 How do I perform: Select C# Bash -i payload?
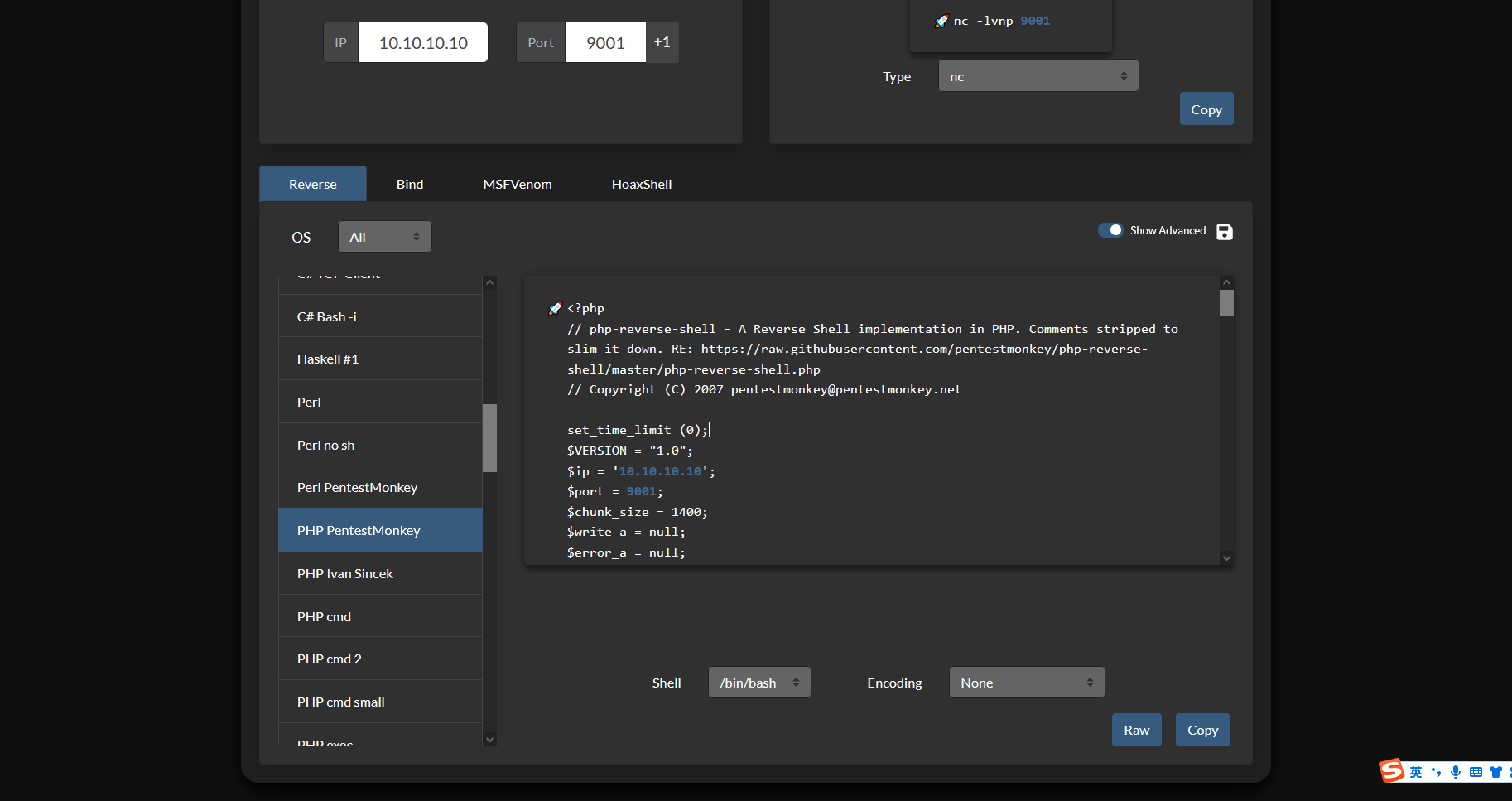pos(380,316)
